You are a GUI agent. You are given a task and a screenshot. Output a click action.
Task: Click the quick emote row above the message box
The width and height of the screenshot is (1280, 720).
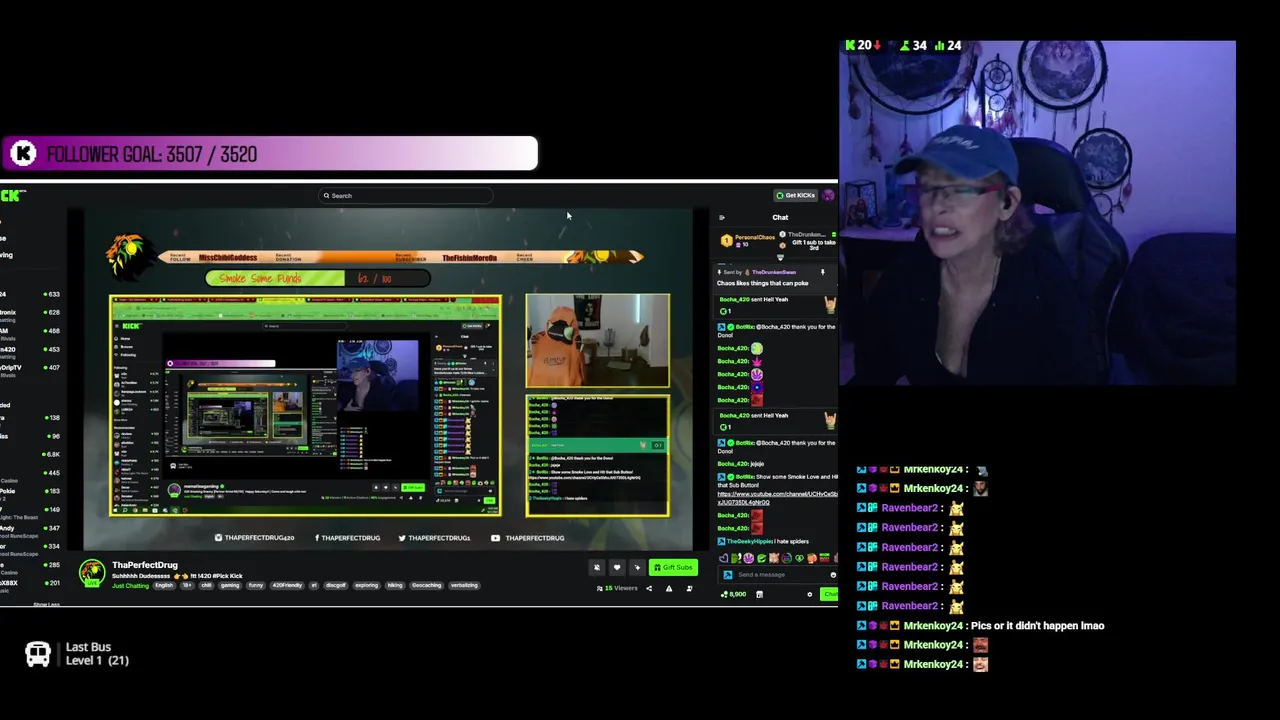(x=778, y=558)
